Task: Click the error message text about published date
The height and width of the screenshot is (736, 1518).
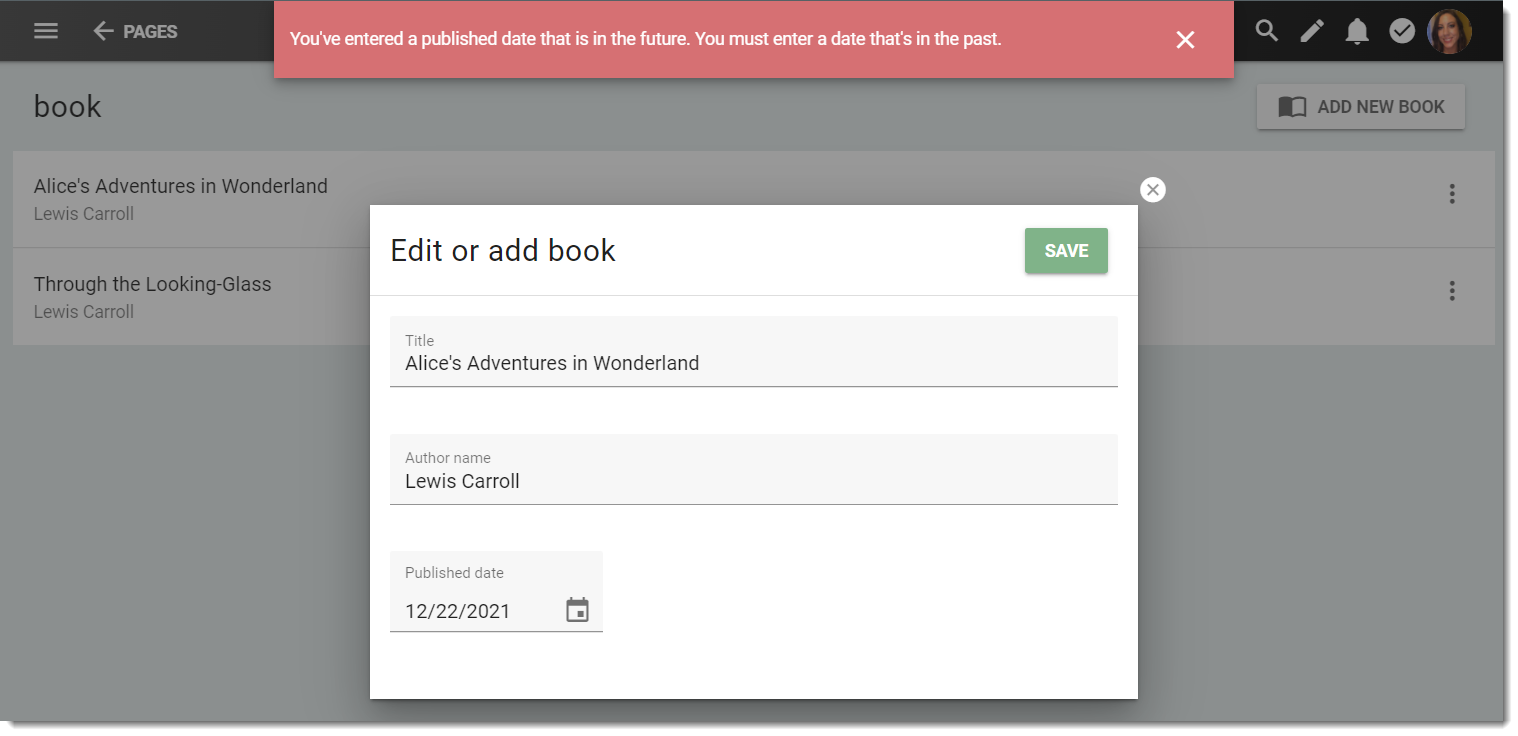Action: 646,39
